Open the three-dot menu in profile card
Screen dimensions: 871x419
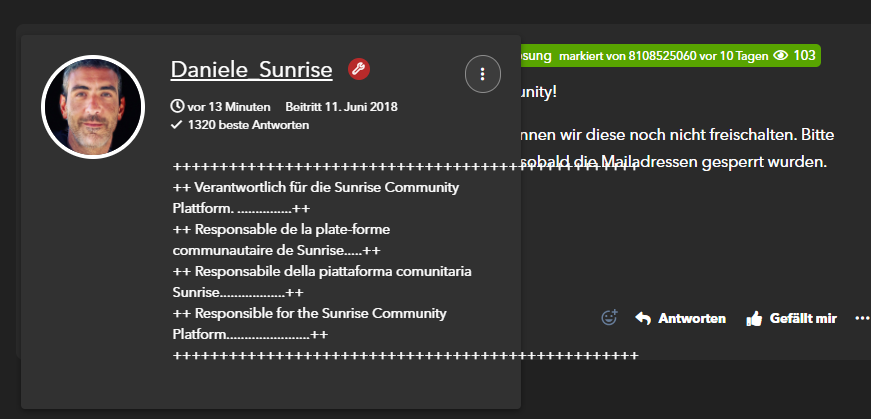pyautogui.click(x=483, y=74)
